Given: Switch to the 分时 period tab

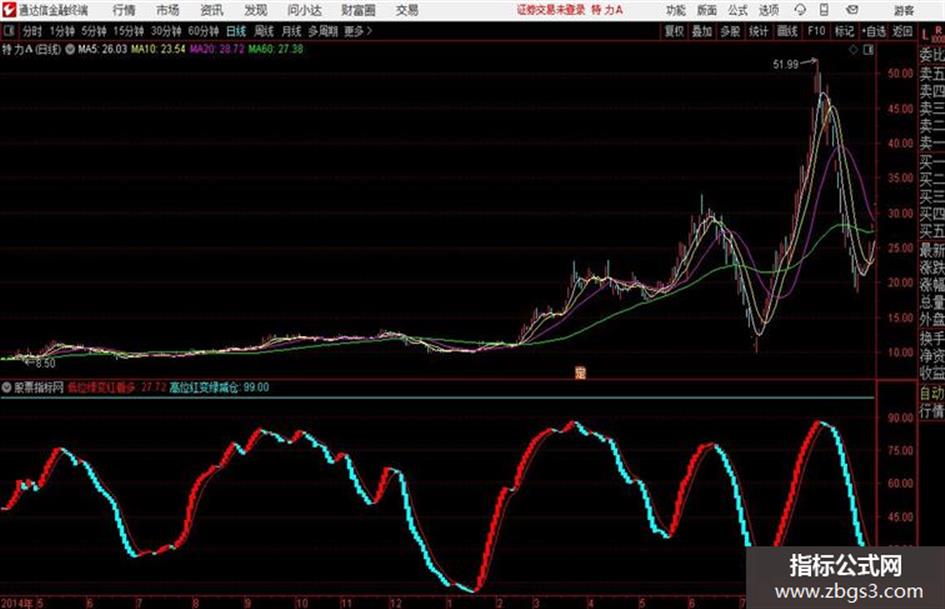Looking at the screenshot, I should 33,31.
